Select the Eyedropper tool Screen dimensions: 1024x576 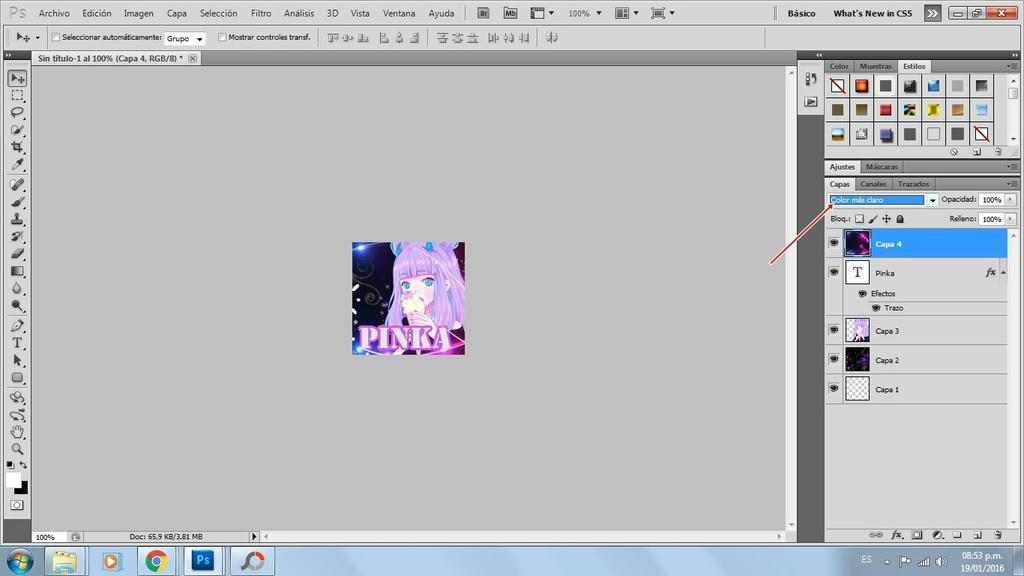click(17, 164)
